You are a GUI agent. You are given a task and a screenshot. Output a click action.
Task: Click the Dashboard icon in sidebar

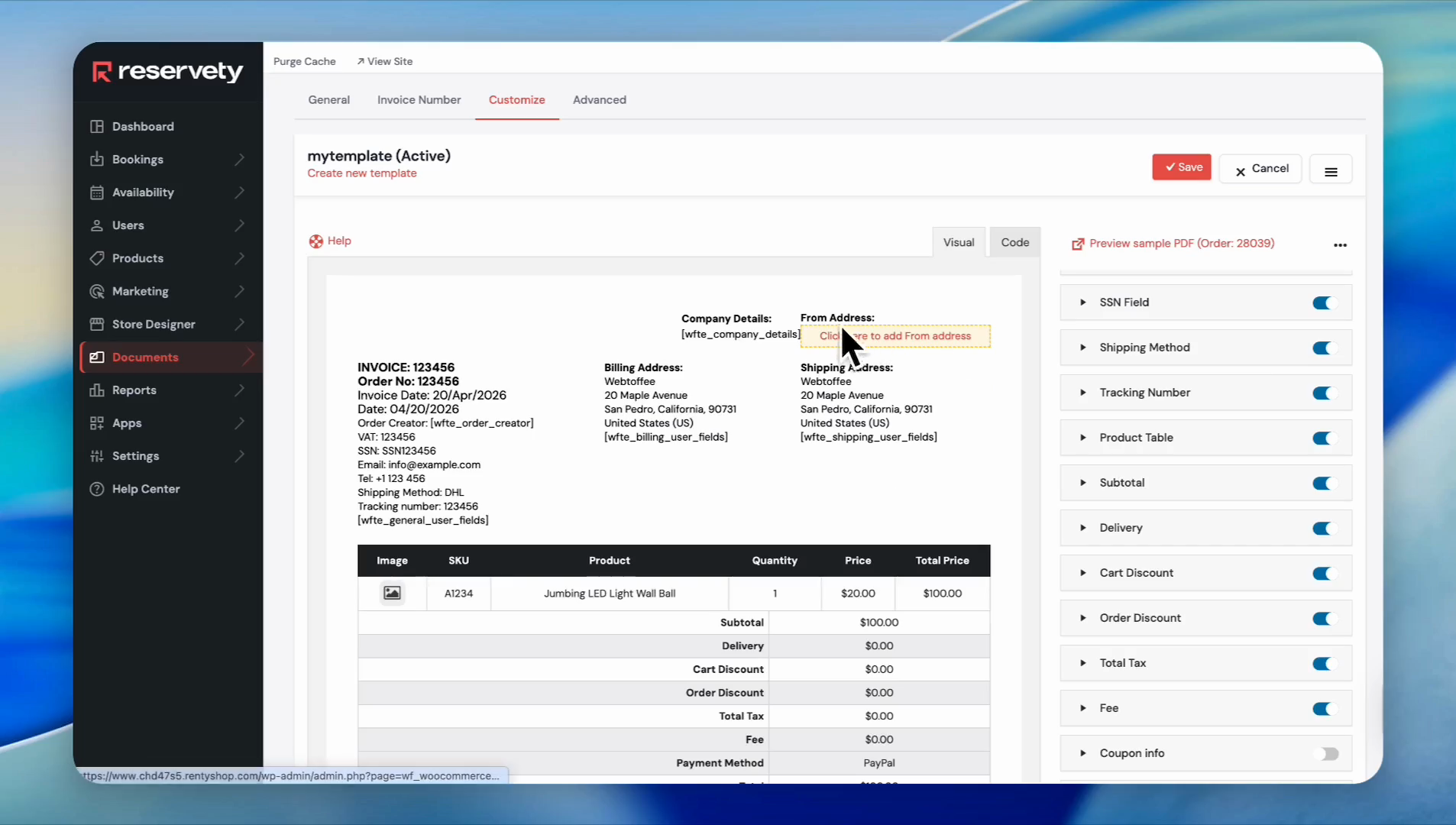[97, 127]
